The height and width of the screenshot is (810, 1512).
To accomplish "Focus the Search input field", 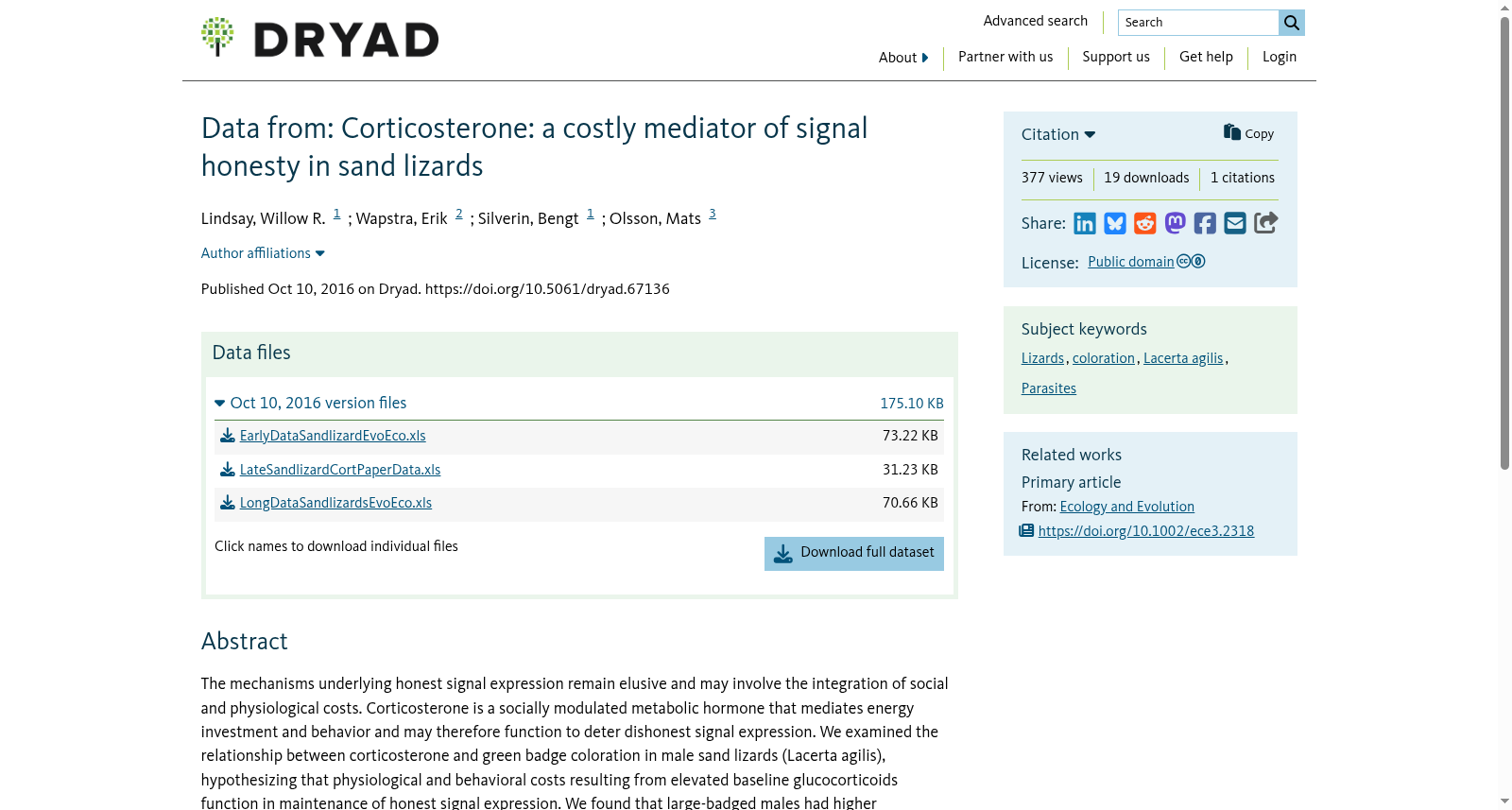I will point(1198,23).
